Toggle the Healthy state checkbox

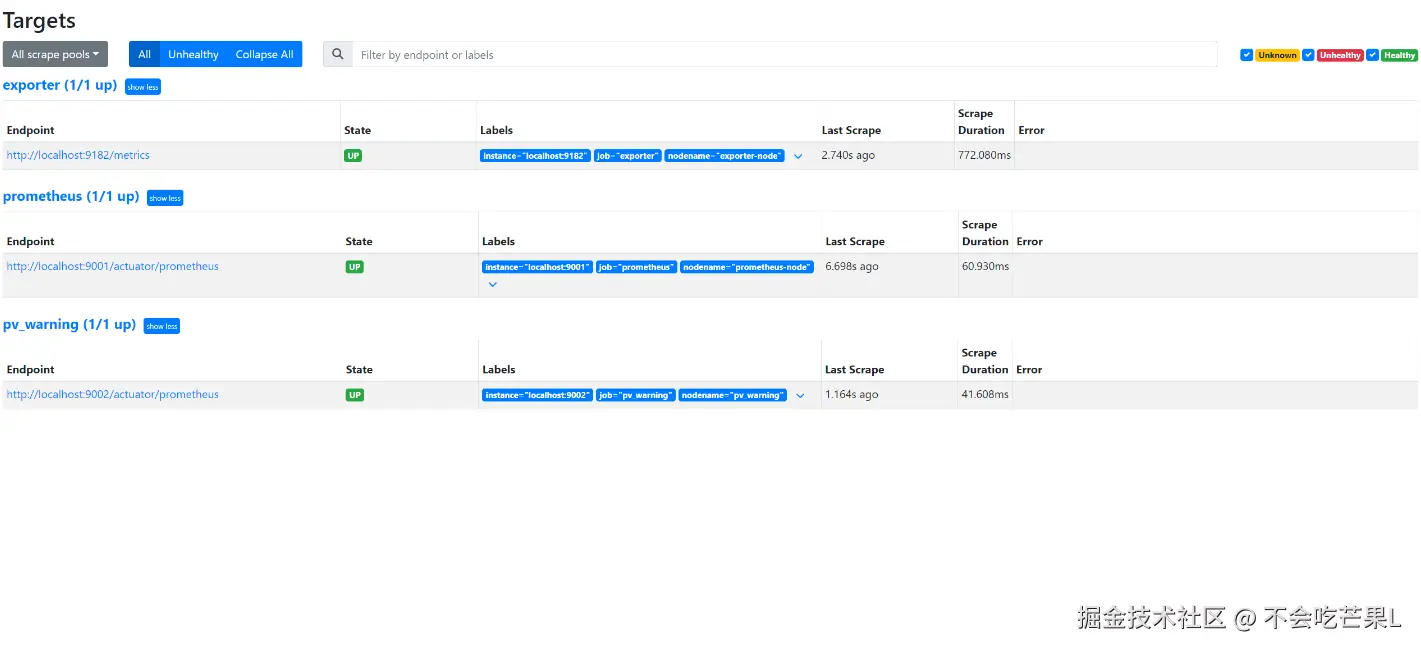[x=1373, y=55]
